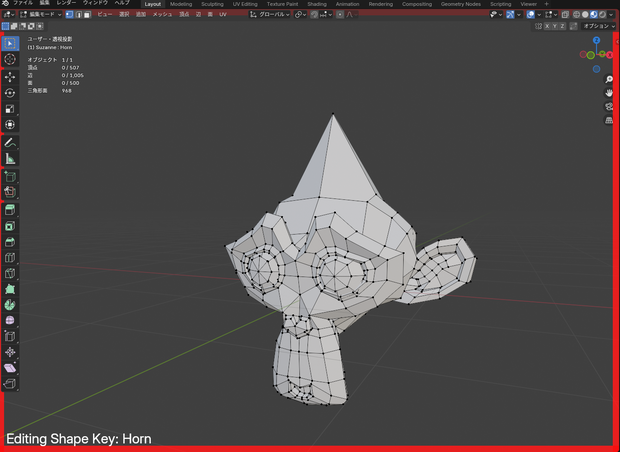620x452 pixels.
Task: Switch to wireframe viewport shading
Action: [x=577, y=15]
